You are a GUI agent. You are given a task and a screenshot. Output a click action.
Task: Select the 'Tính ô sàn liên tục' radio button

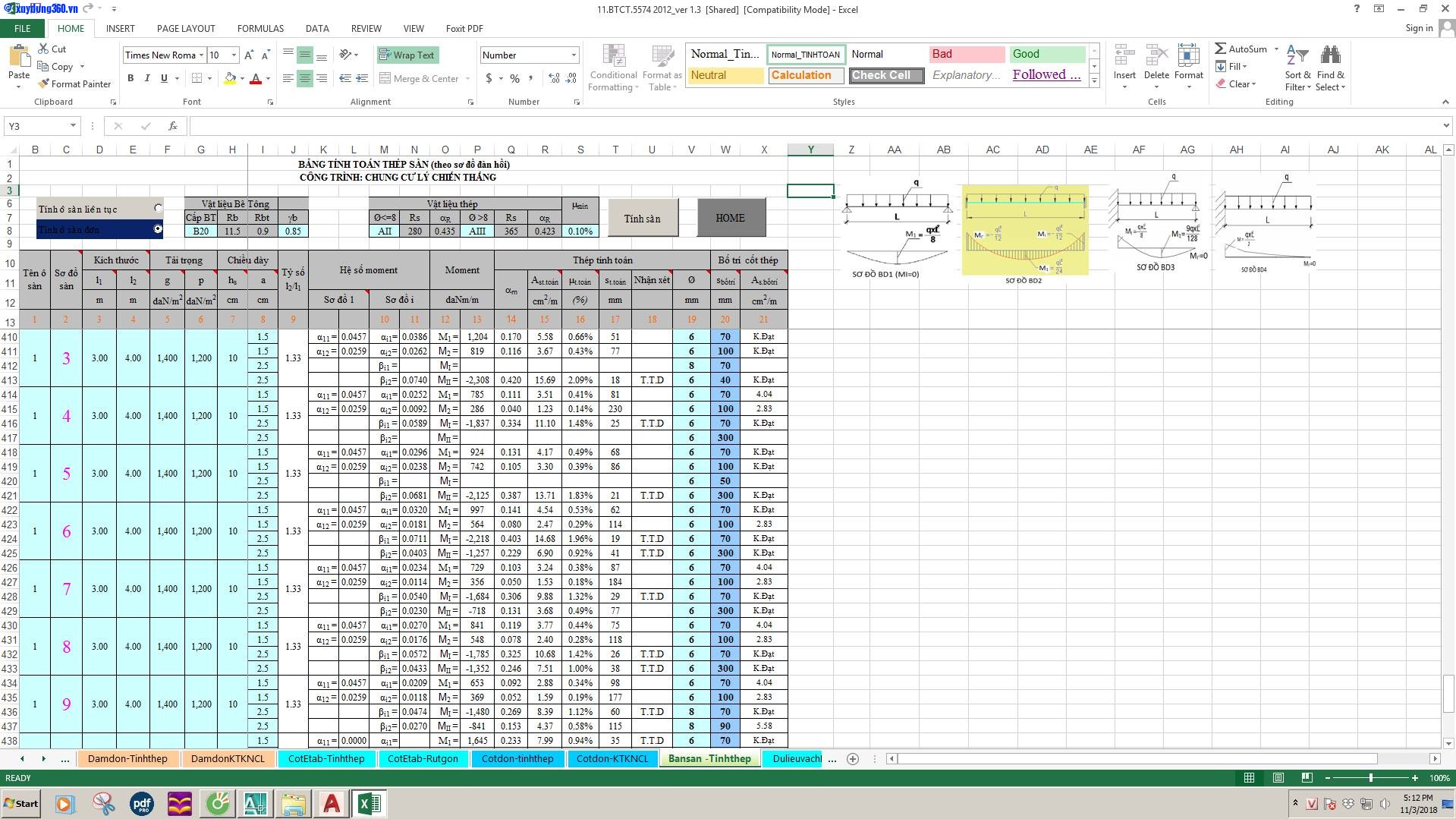(158, 208)
